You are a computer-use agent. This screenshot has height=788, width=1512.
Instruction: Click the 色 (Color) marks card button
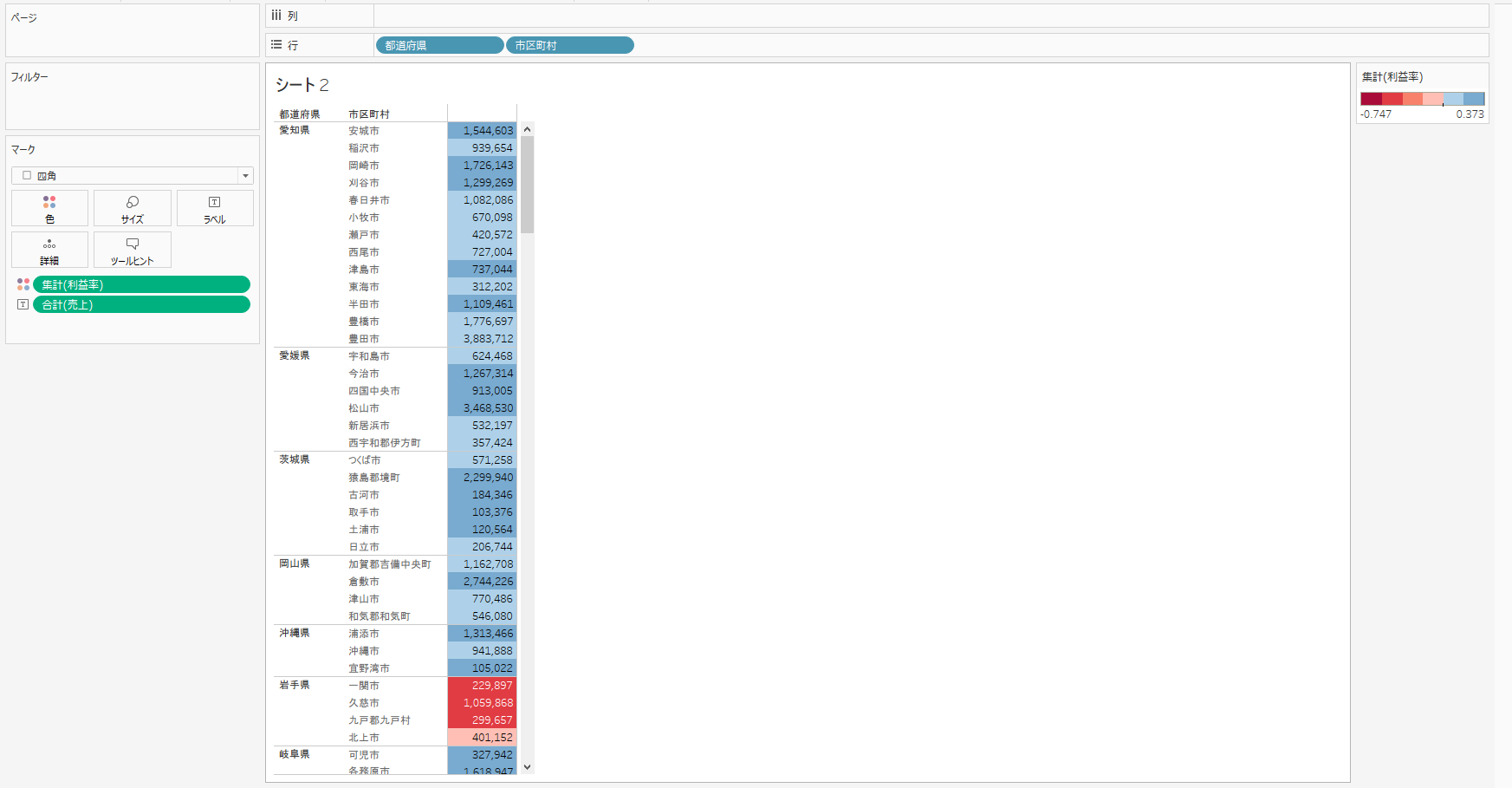pyautogui.click(x=49, y=209)
